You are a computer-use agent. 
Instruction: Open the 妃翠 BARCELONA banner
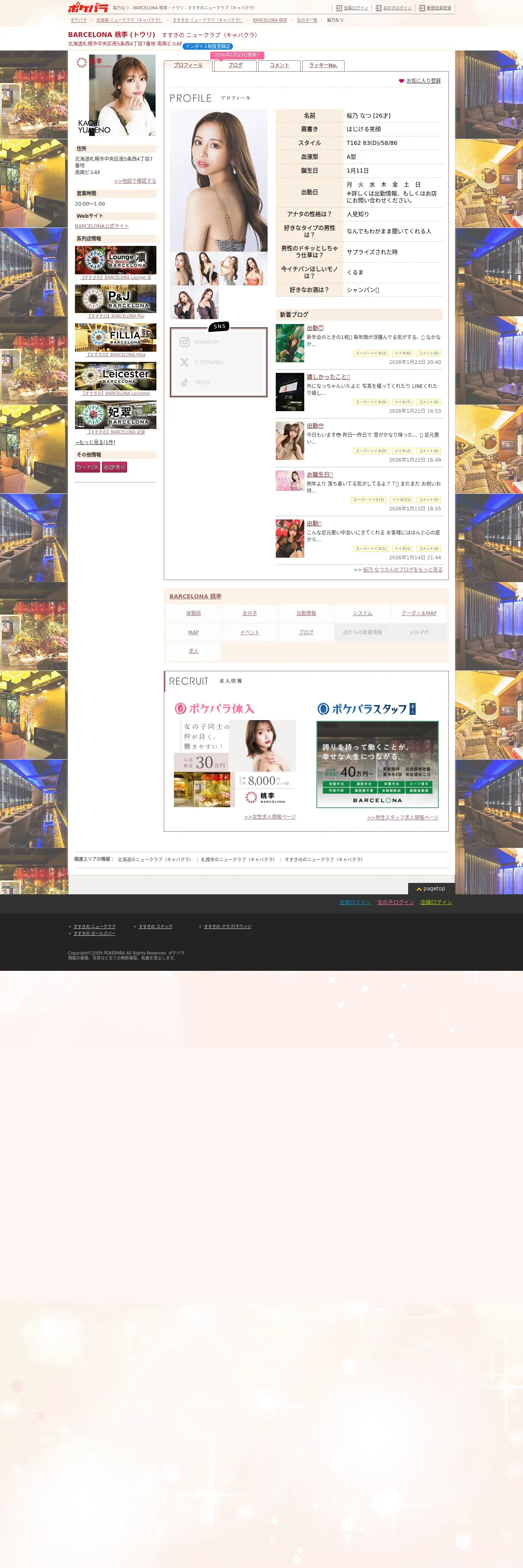(x=116, y=415)
